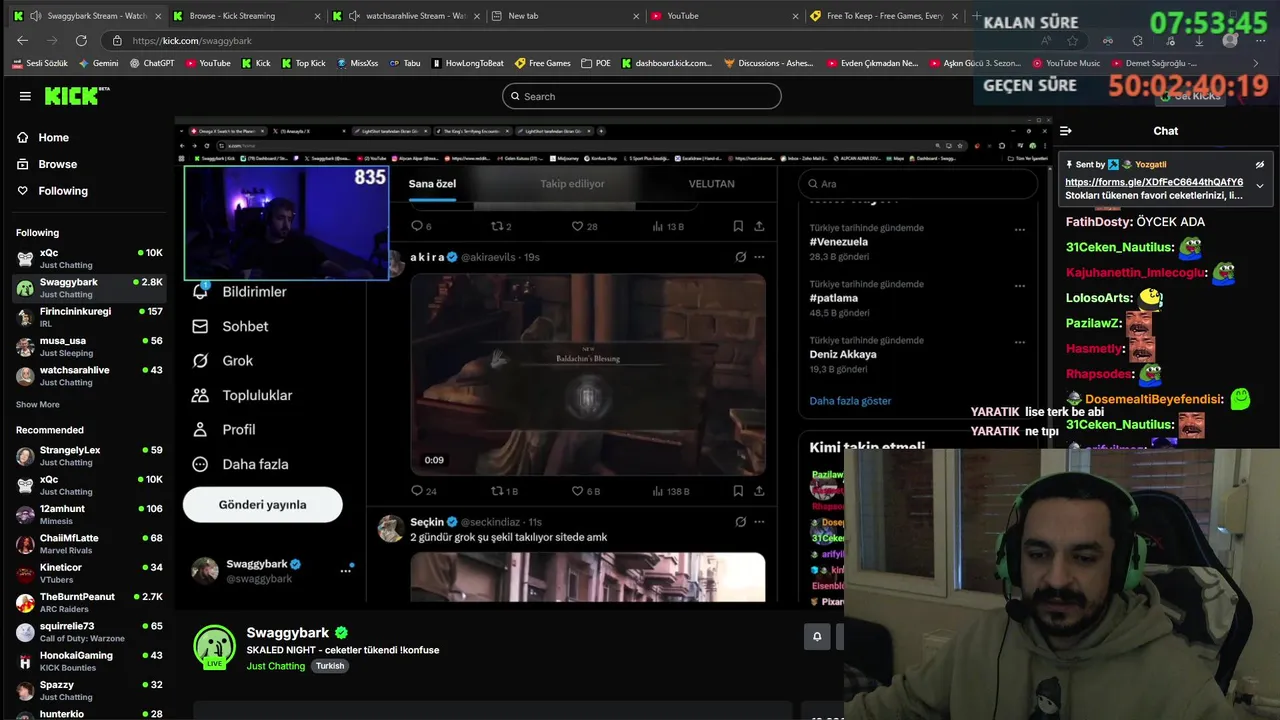Open the Just Chatting category link below stream
The height and width of the screenshot is (720, 1280).
(x=276, y=666)
